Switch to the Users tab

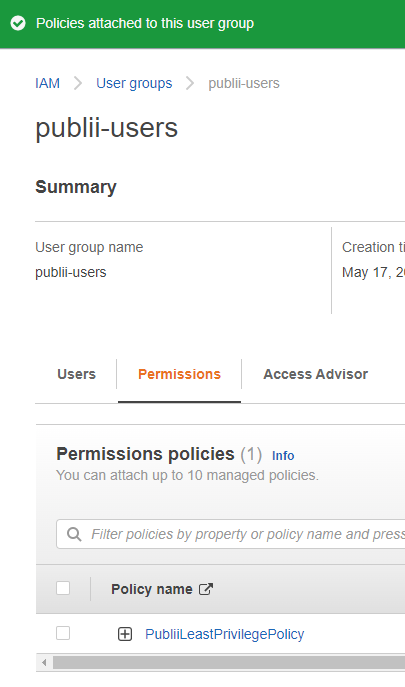click(x=76, y=374)
